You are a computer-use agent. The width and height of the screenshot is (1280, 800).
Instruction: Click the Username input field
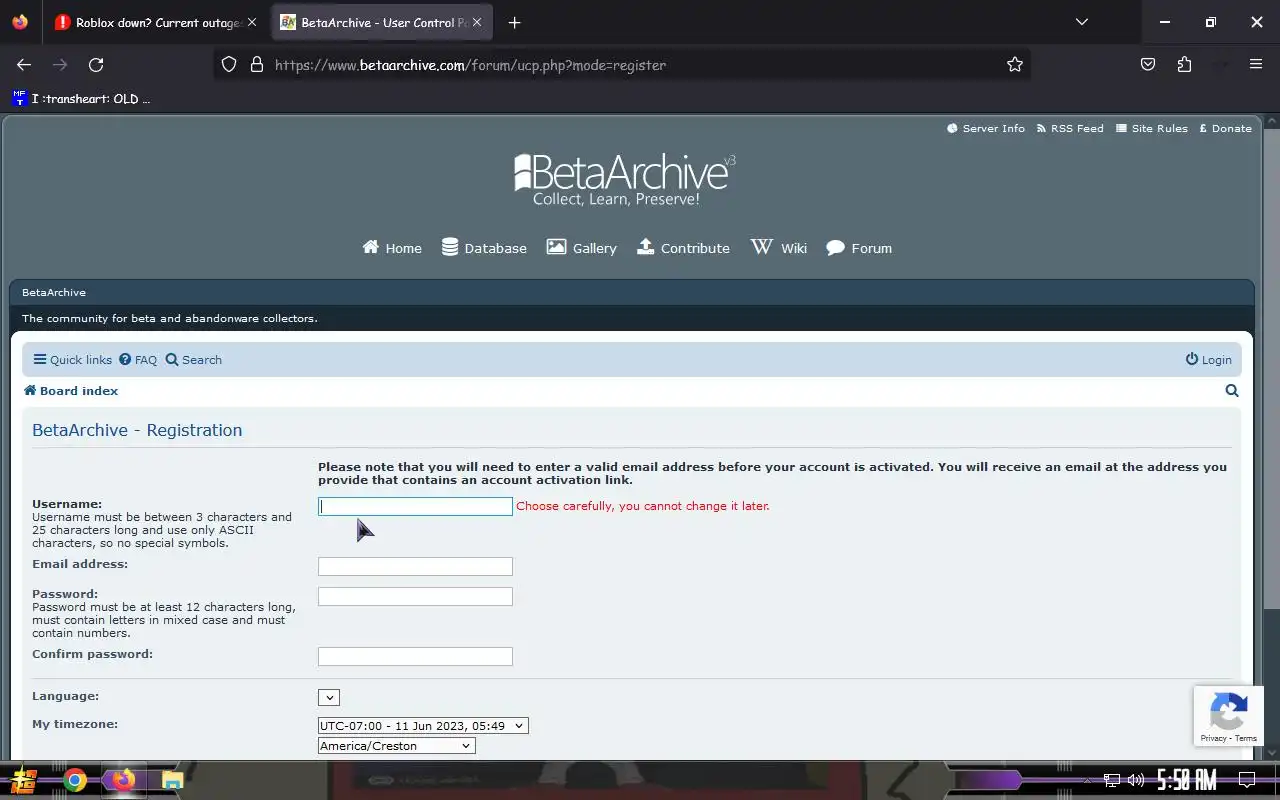coord(415,506)
